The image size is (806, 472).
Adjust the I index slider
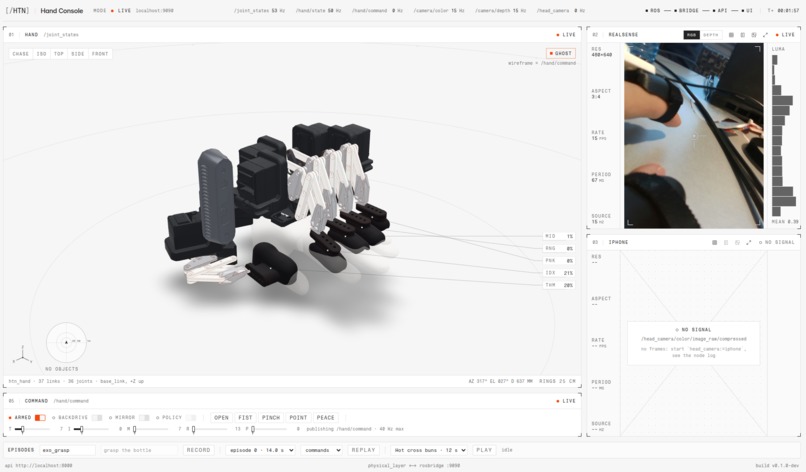[91, 429]
